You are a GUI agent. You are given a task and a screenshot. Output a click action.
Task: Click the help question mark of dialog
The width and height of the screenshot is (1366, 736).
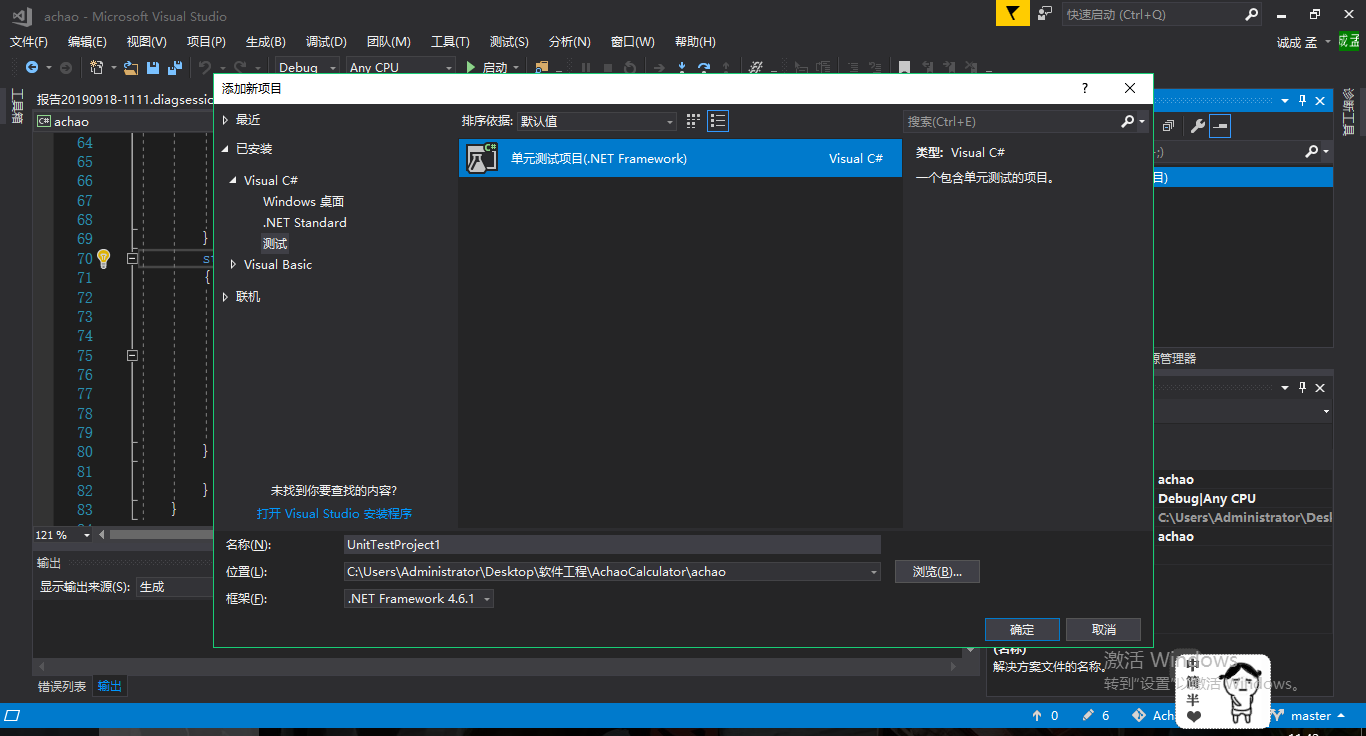coord(1085,88)
